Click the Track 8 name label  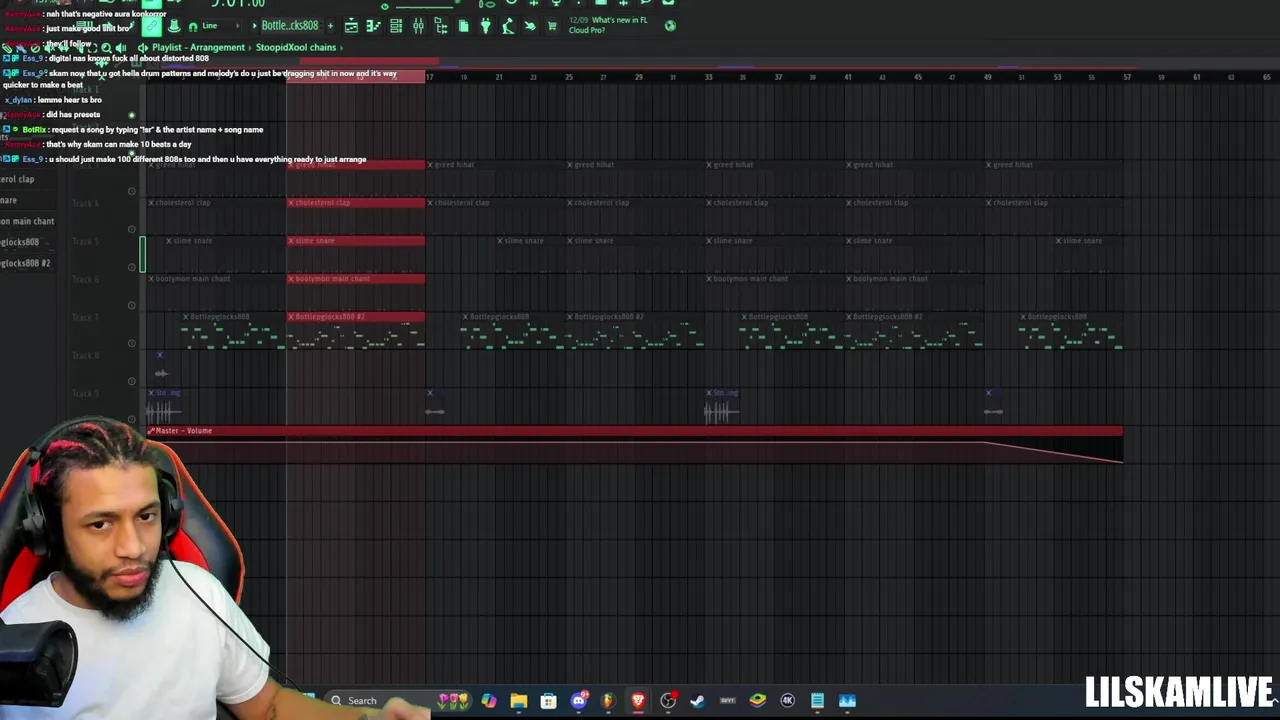point(85,355)
